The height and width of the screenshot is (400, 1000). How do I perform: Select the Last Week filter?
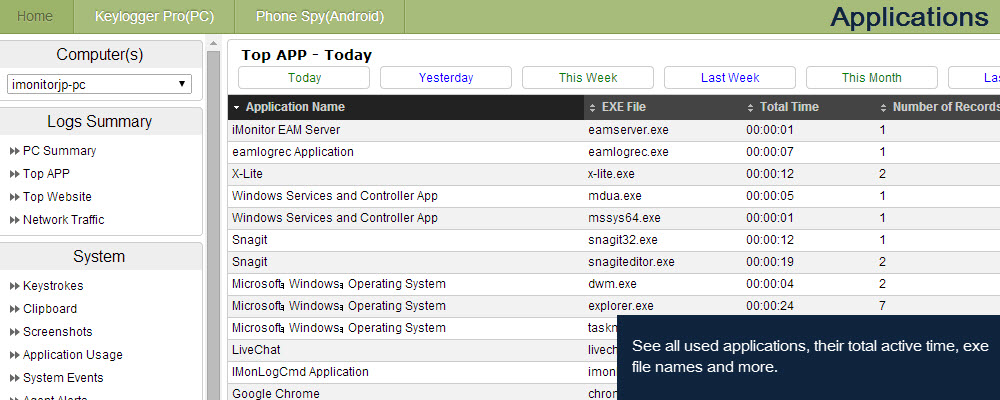[730, 78]
